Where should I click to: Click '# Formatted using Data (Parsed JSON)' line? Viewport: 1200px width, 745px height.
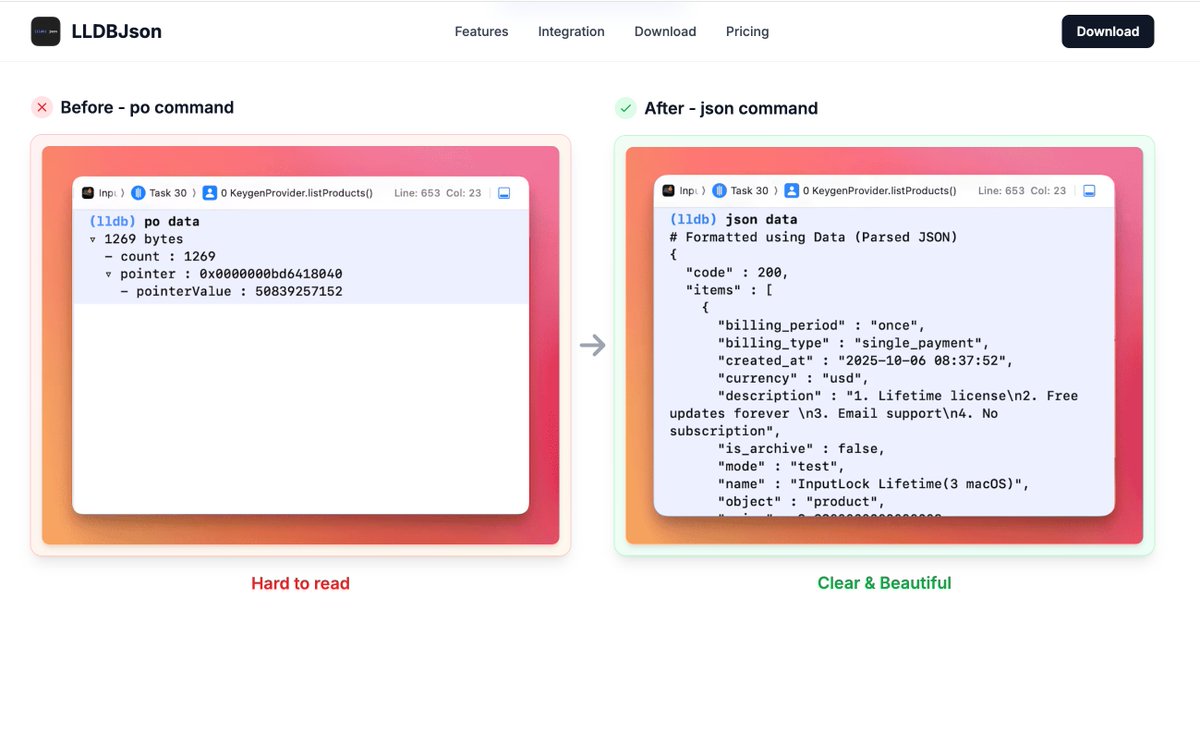813,237
